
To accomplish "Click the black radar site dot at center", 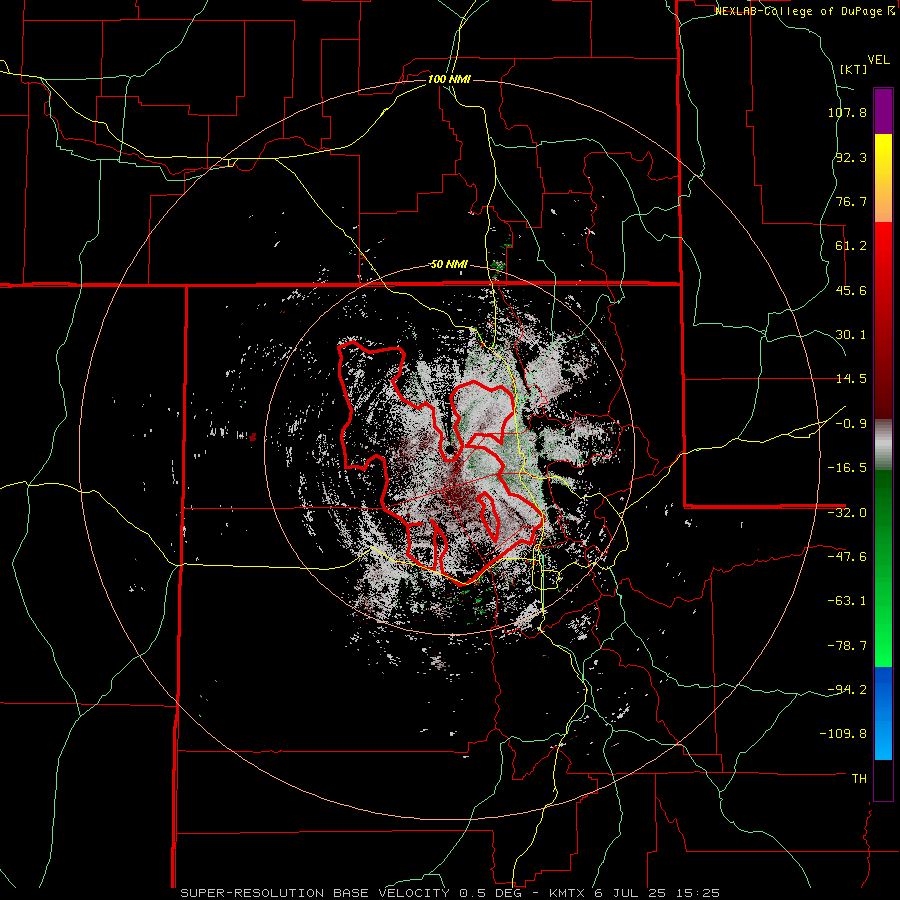I will click(x=451, y=449).
